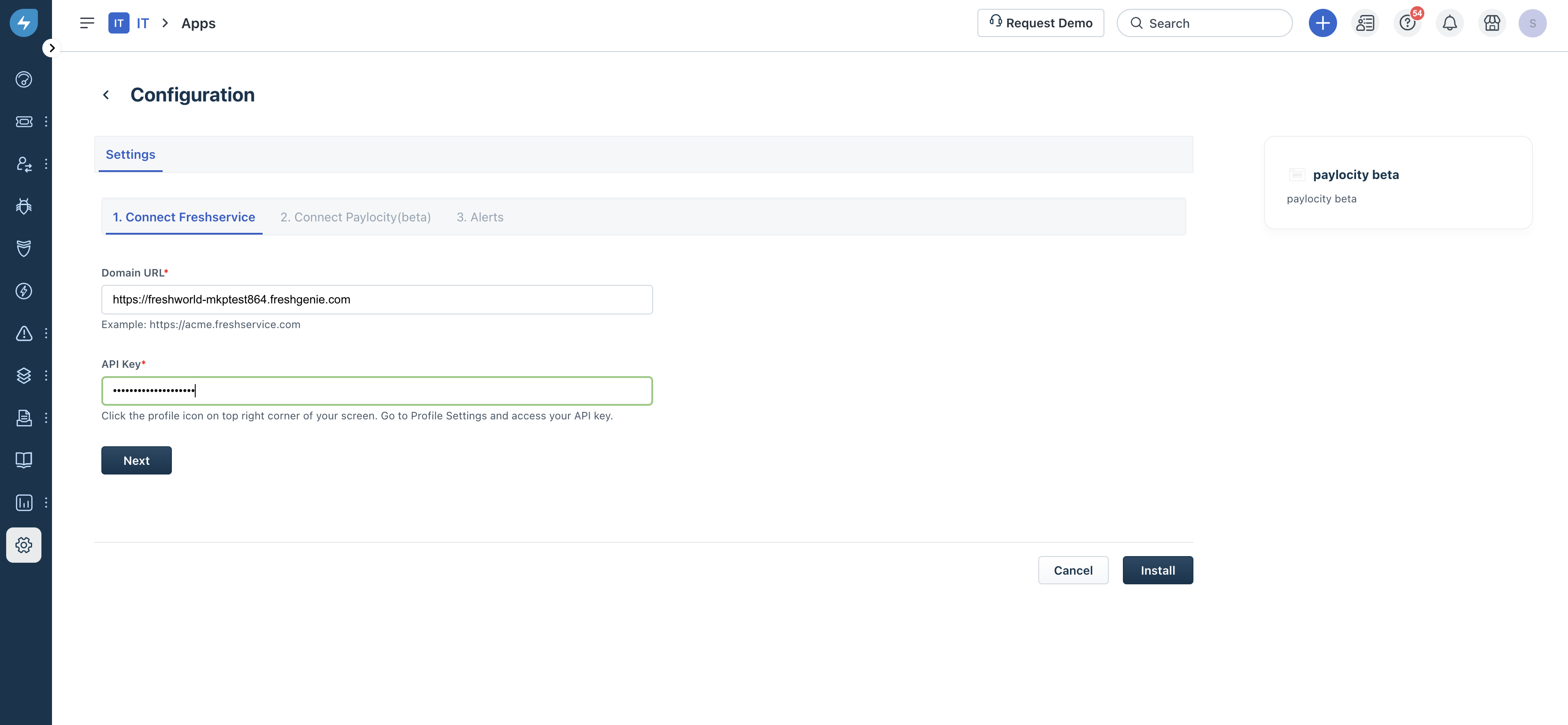Click the blue plus create button
The width and height of the screenshot is (1568, 725).
(1322, 23)
